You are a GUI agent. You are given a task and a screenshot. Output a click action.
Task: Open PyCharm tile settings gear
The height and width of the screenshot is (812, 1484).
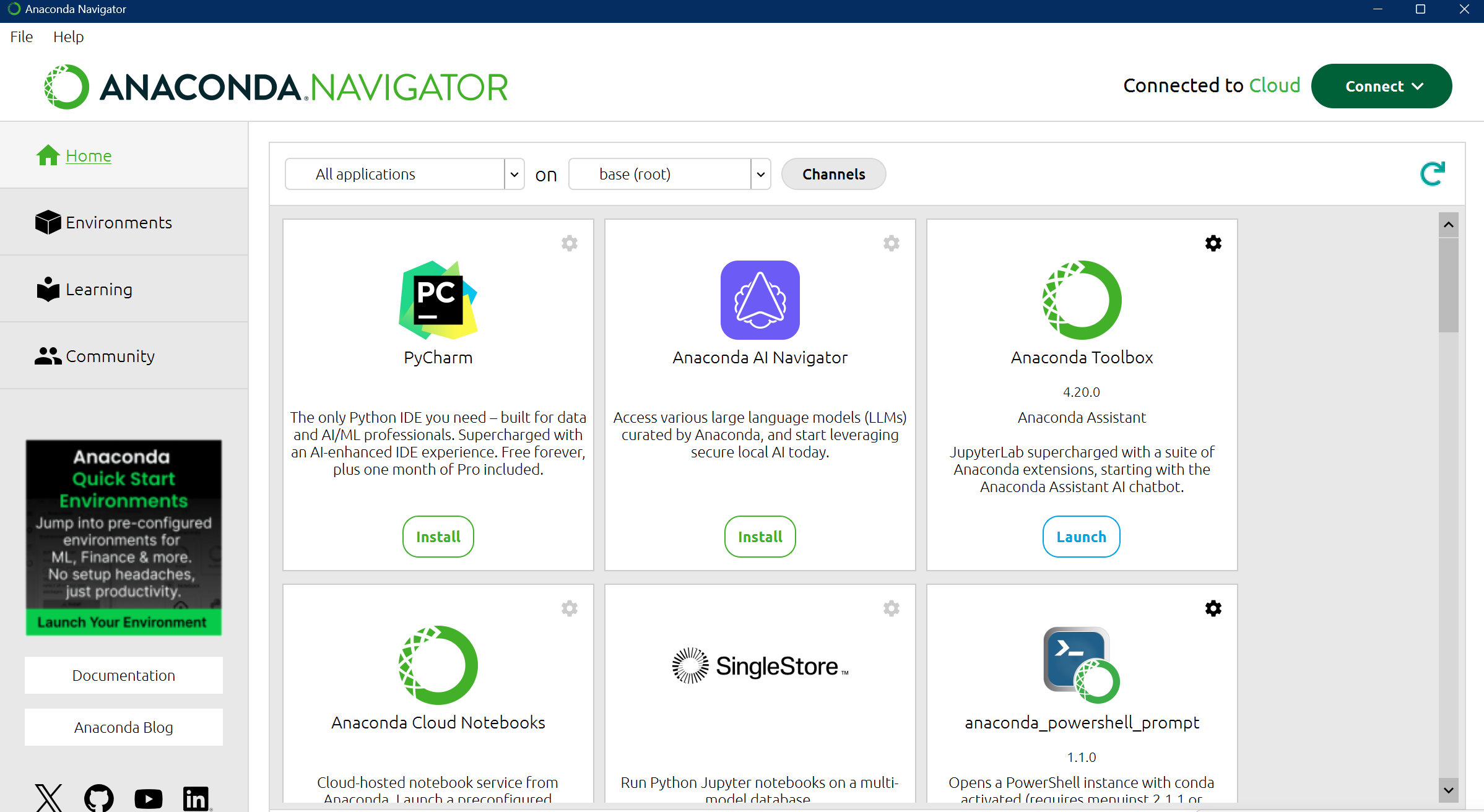point(569,243)
